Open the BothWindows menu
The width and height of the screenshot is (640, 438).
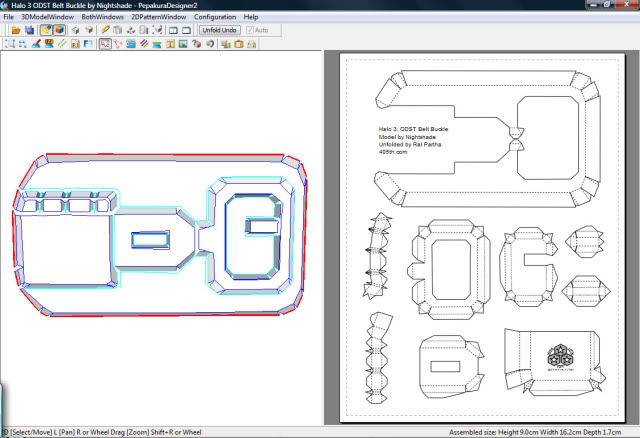pyautogui.click(x=103, y=17)
